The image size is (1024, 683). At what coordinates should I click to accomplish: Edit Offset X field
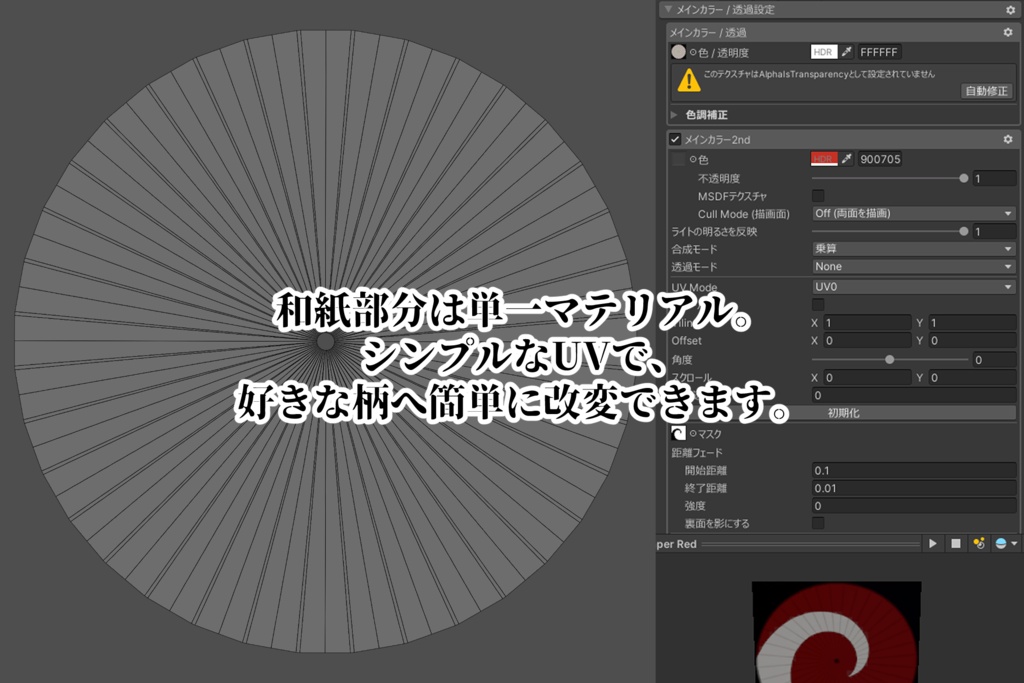pos(867,340)
